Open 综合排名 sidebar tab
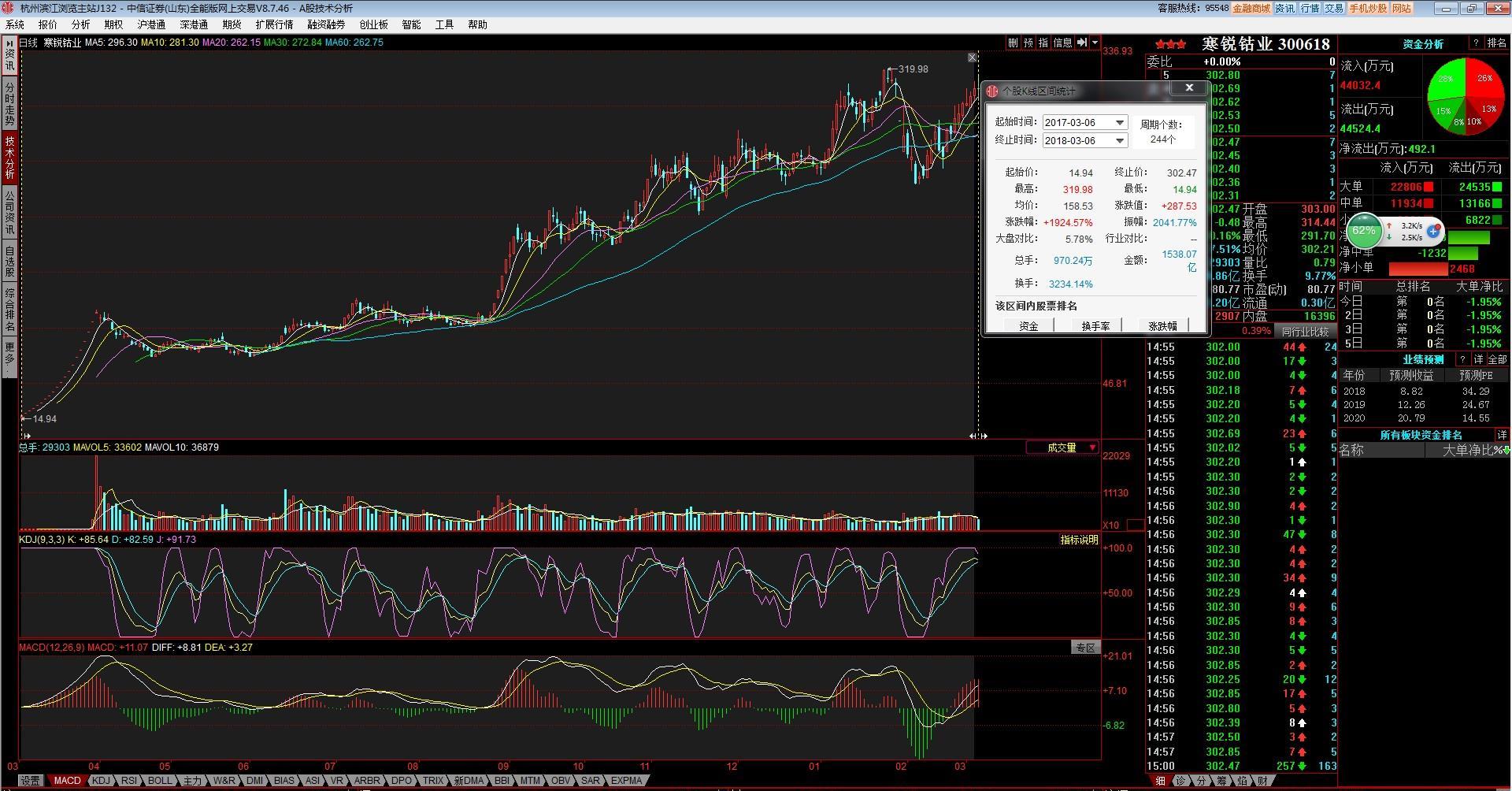 [9, 310]
